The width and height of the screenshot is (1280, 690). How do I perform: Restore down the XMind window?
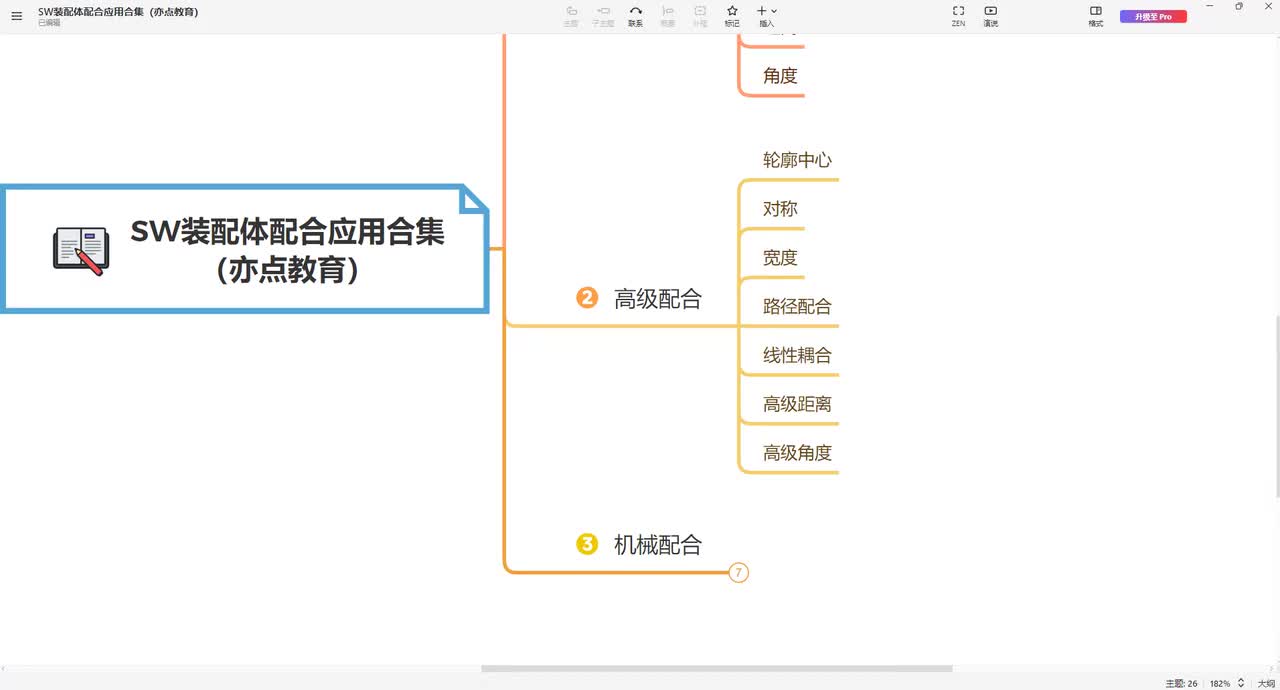[x=1239, y=6]
